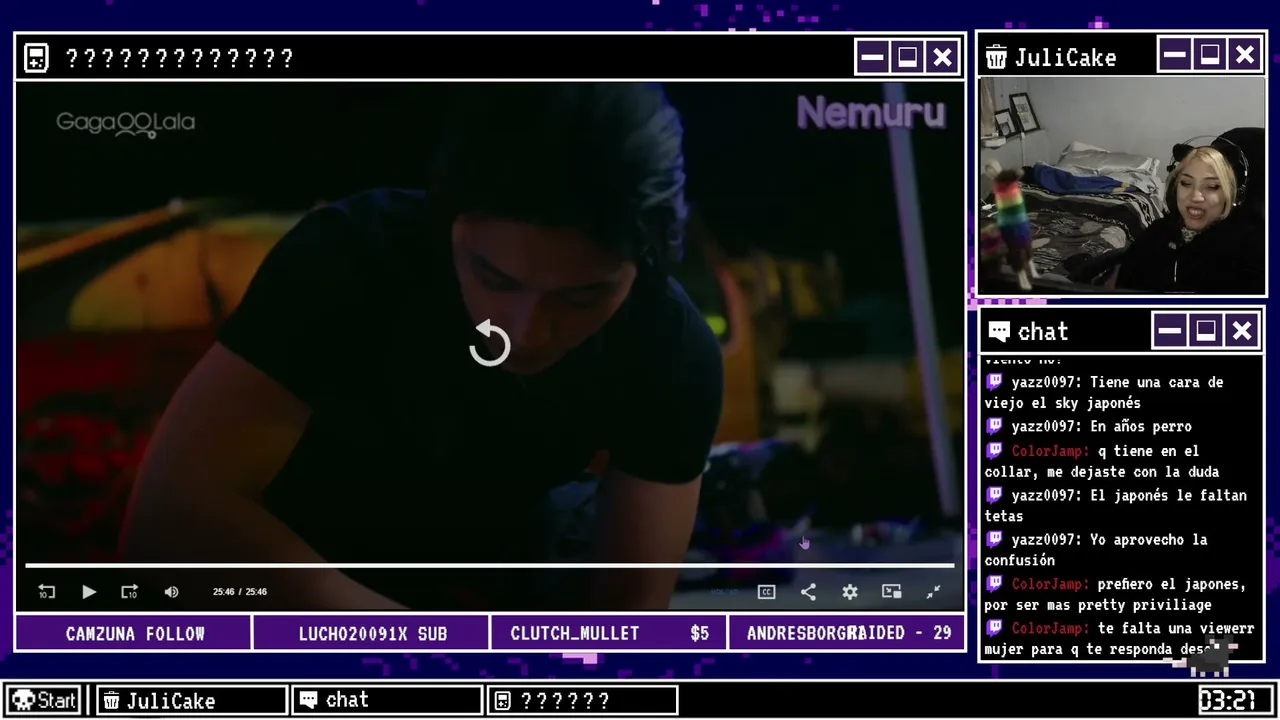Screen dimensions: 1280x720
Task: Click the Twitch badge beside 'En años perro'
Action: 994,426
